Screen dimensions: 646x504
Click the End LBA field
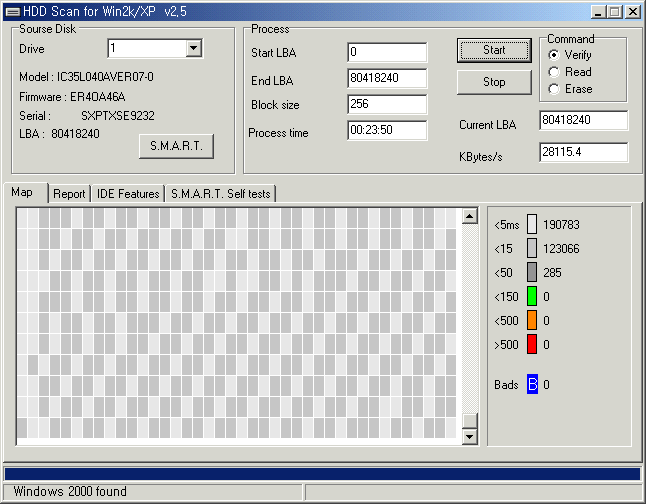click(387, 78)
